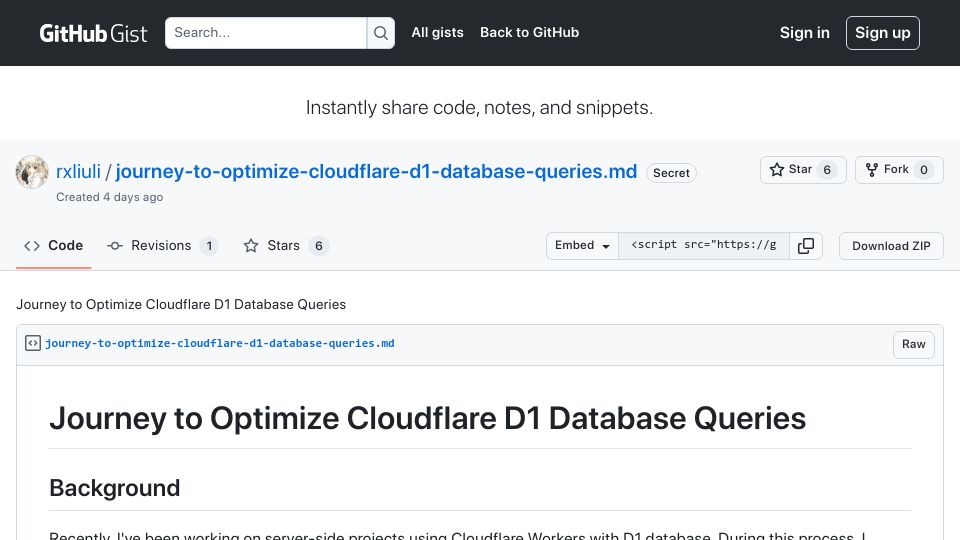
Task: Select the Secret badge label
Action: click(x=671, y=173)
